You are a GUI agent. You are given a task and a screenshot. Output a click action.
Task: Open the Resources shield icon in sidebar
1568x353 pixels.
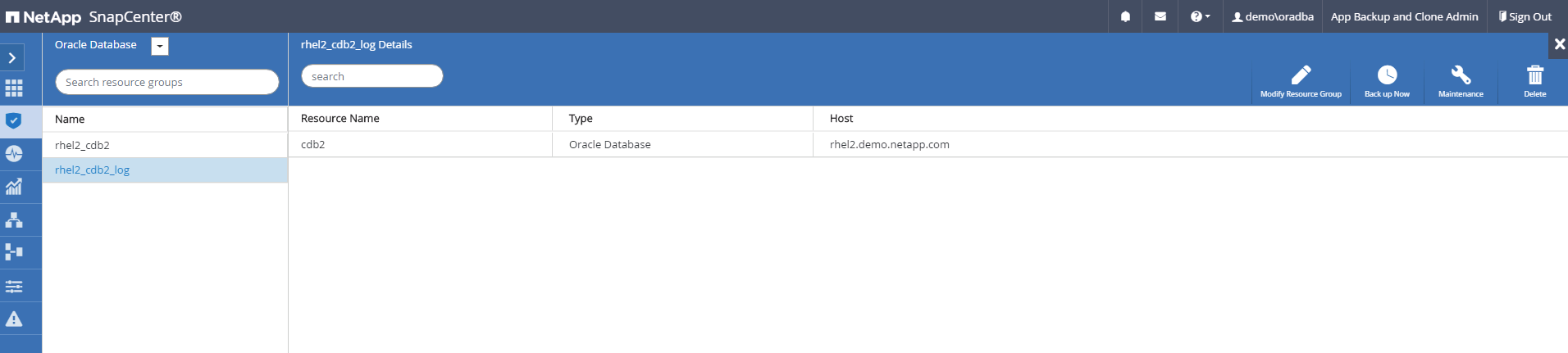[x=14, y=121]
